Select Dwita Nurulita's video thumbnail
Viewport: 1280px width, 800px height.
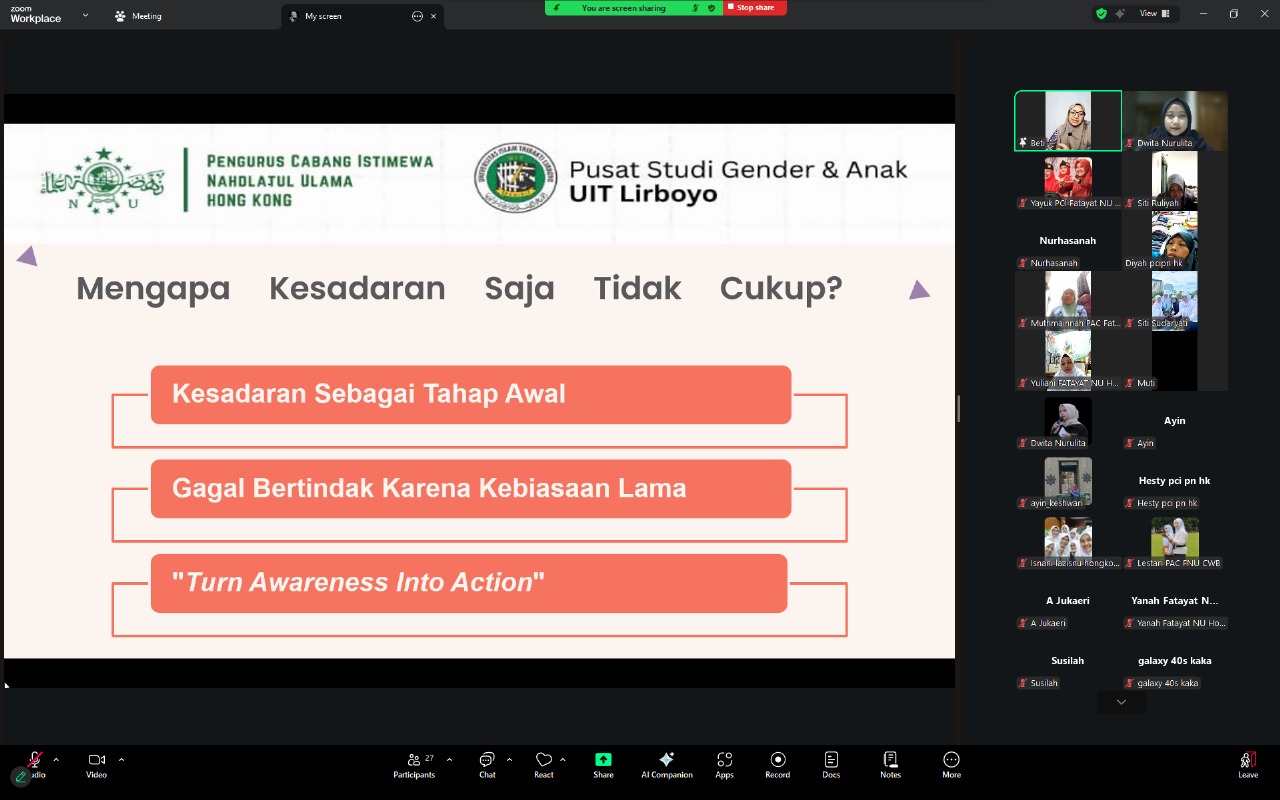tap(1175, 120)
